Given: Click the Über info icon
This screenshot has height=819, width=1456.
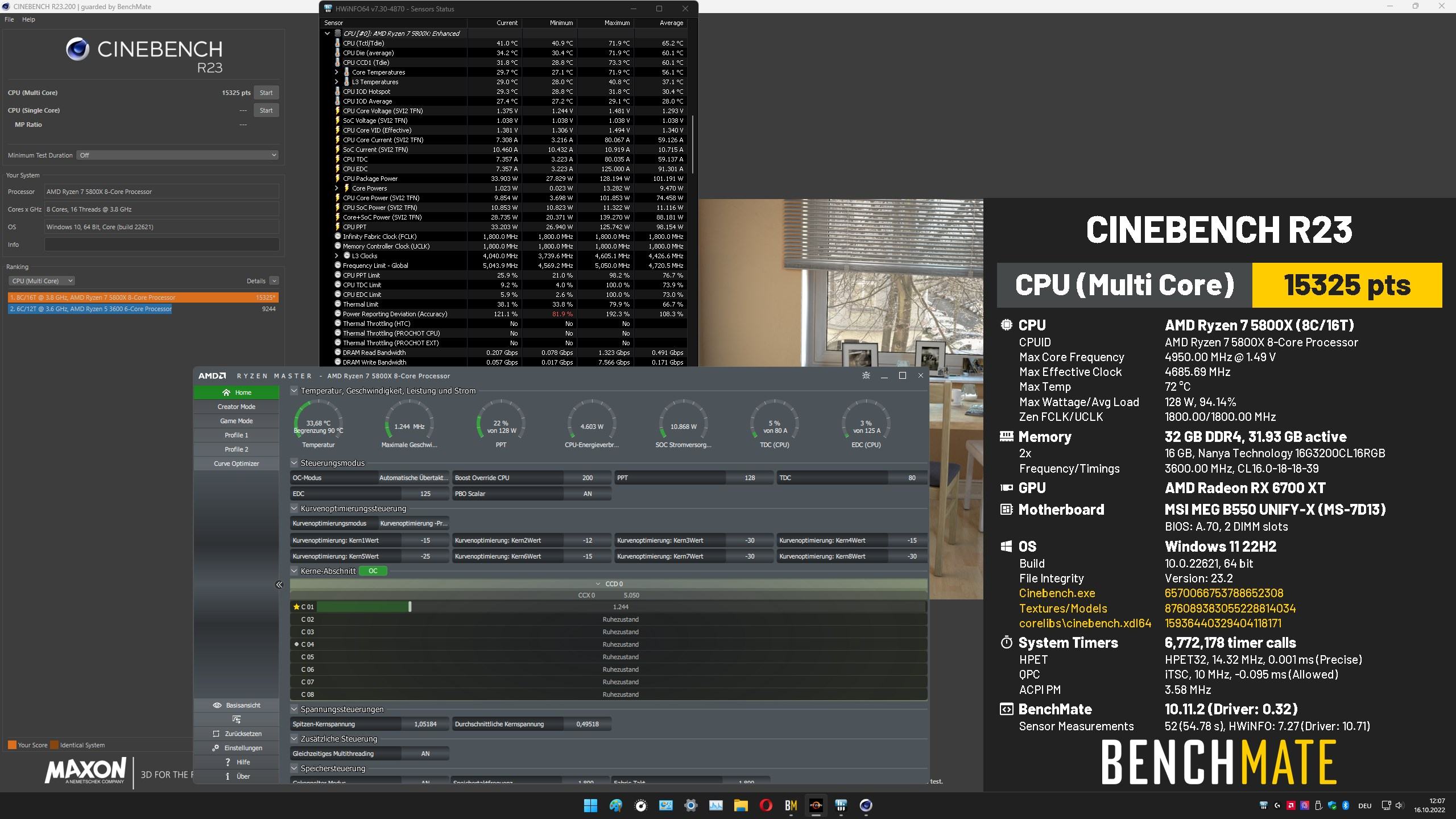Looking at the screenshot, I should (x=227, y=776).
